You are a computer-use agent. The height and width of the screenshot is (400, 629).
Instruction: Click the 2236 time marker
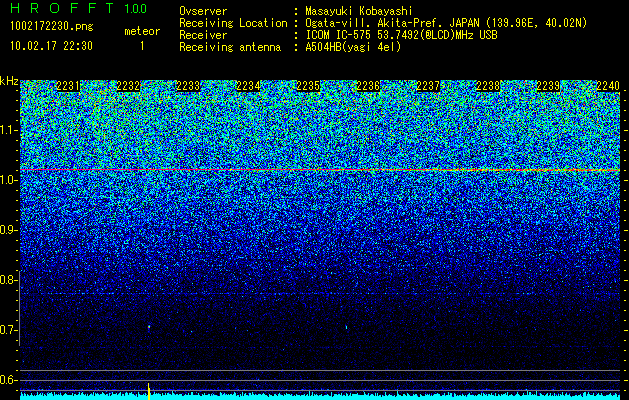tap(368, 86)
